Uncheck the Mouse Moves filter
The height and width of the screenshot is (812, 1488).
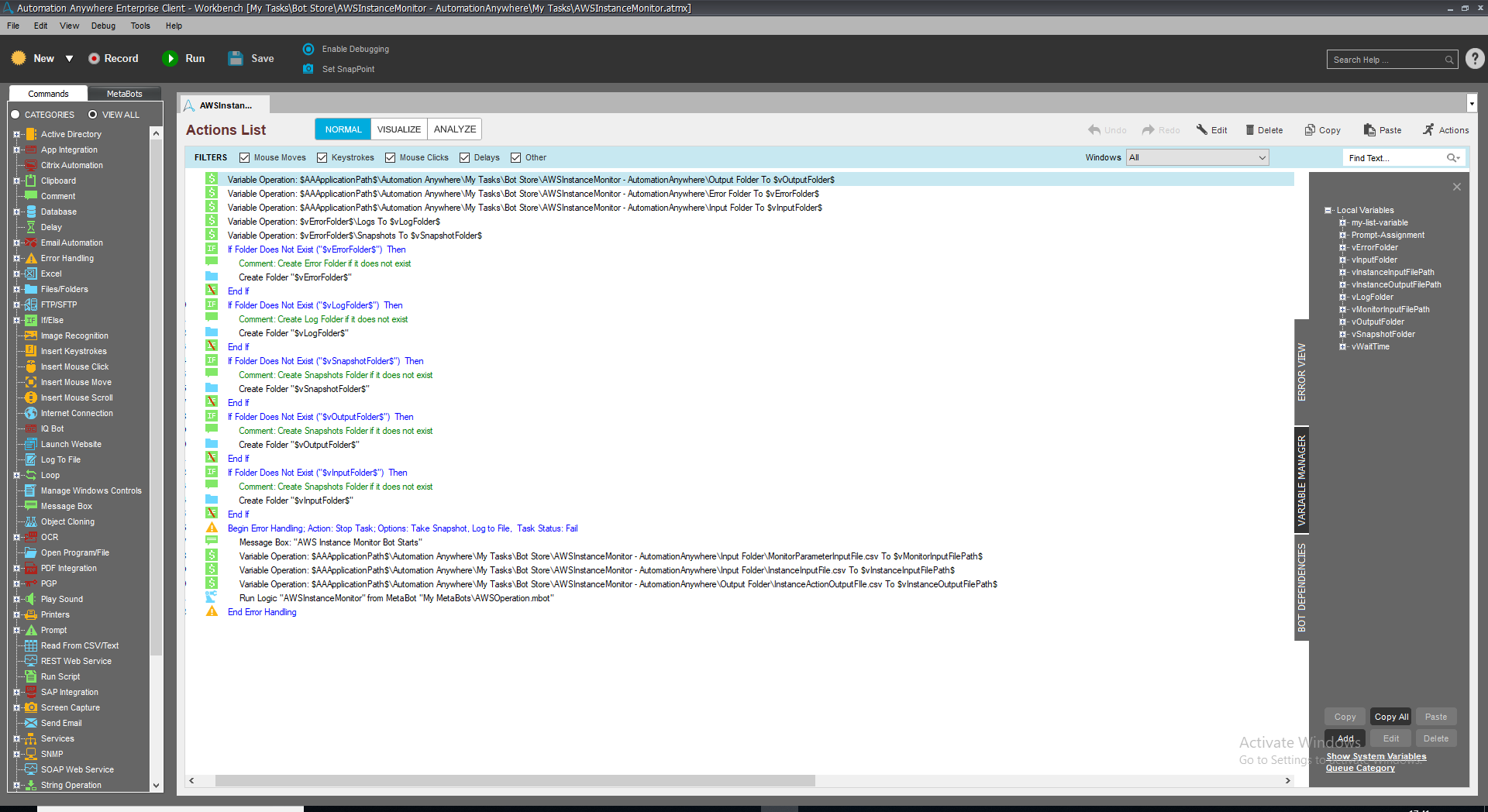pyautogui.click(x=245, y=158)
